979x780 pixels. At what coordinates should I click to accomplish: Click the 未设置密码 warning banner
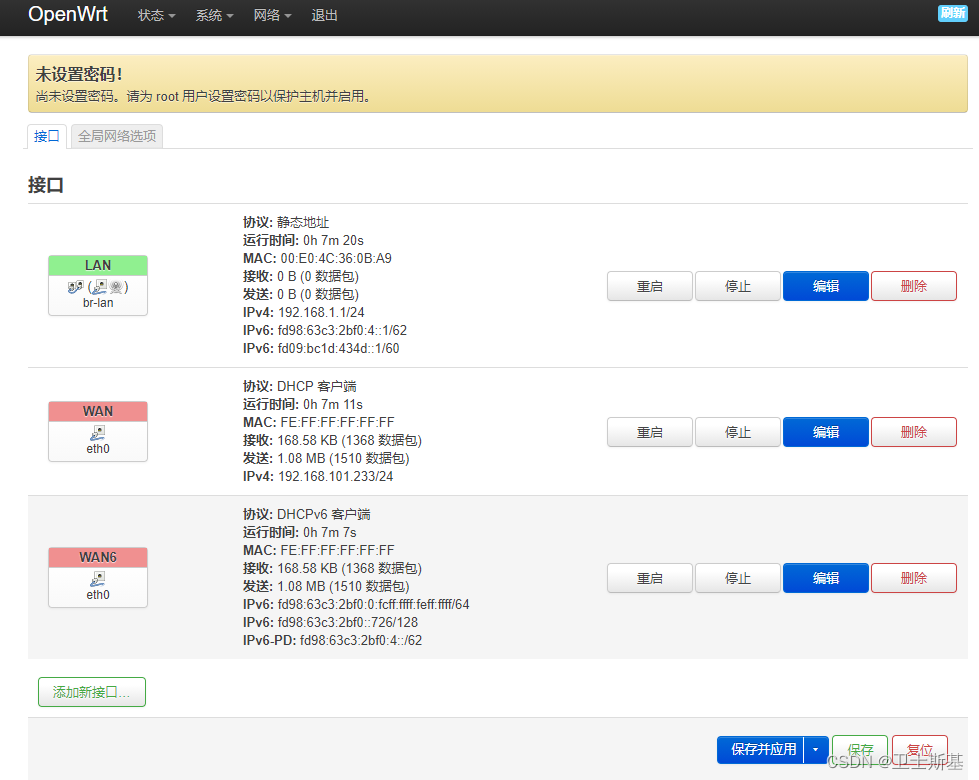pyautogui.click(x=498, y=84)
